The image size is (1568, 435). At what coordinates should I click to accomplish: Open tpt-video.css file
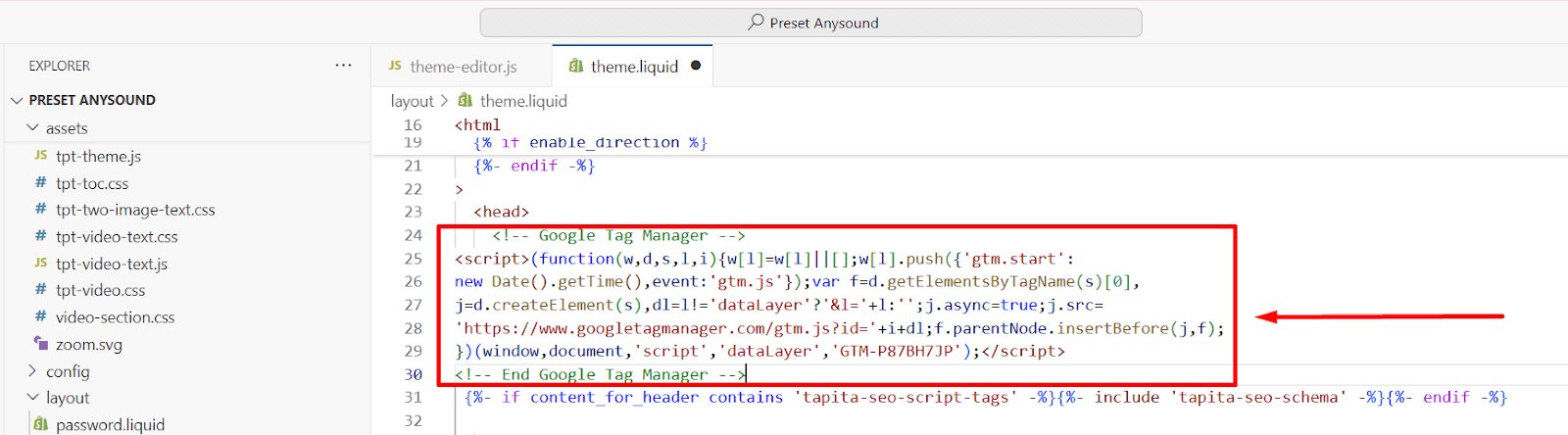tap(100, 290)
